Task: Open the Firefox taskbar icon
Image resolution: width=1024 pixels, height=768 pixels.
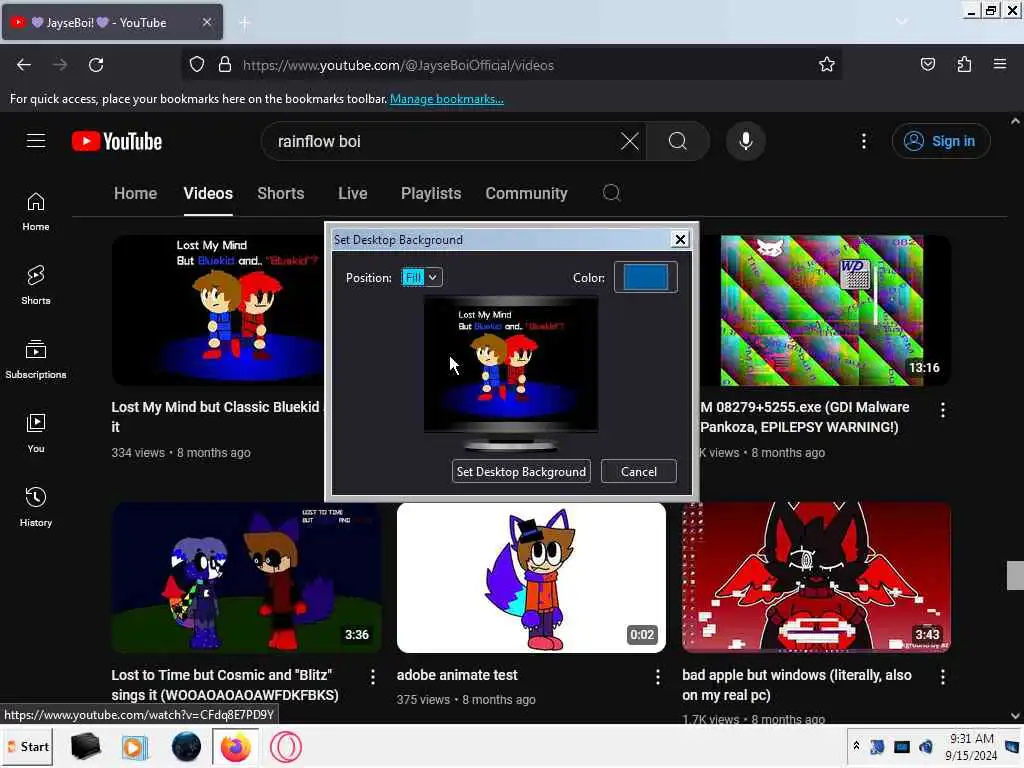Action: (235, 746)
